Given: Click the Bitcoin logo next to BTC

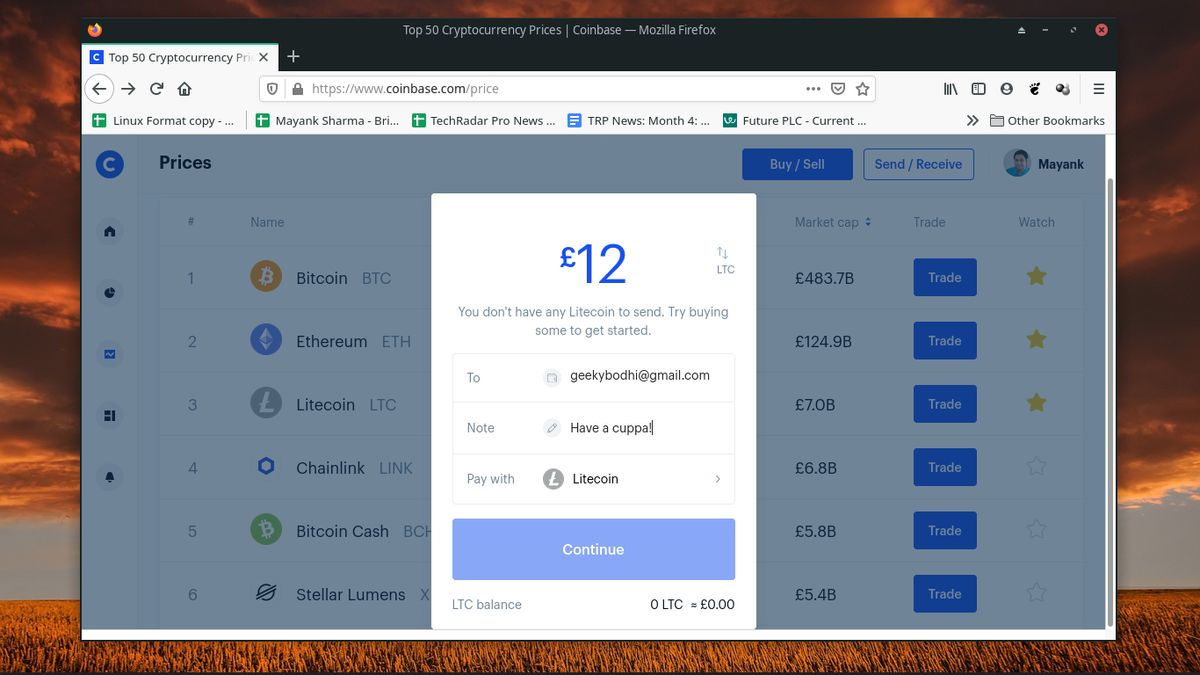Looking at the screenshot, I should click(265, 277).
